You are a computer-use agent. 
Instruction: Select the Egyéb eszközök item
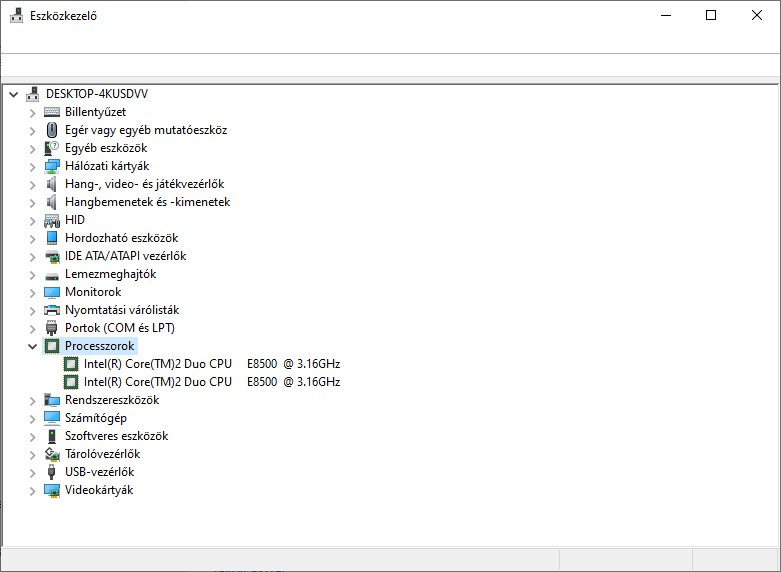click(x=106, y=148)
